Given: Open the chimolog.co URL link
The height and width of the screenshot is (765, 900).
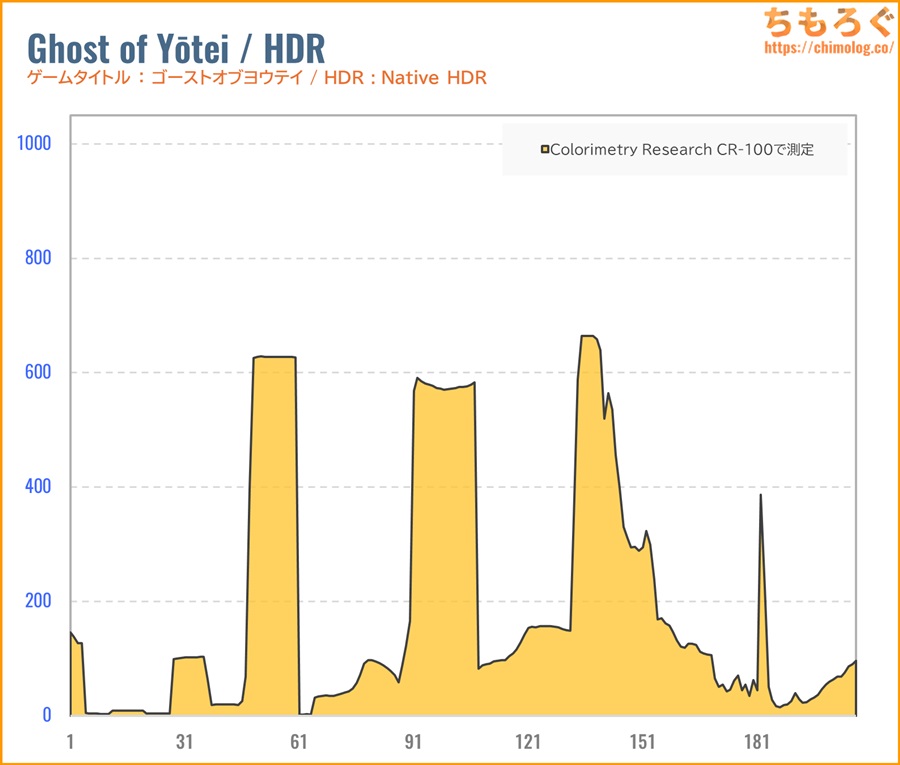Looking at the screenshot, I should [828, 48].
